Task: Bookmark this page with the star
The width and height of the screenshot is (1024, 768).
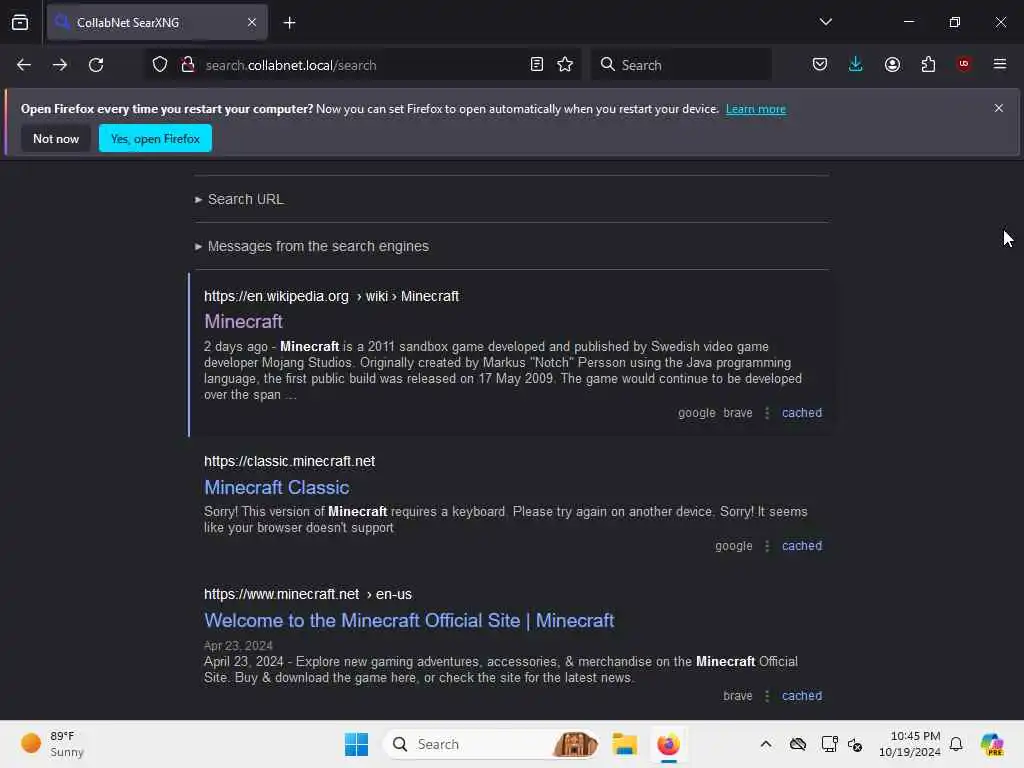Action: 565,64
